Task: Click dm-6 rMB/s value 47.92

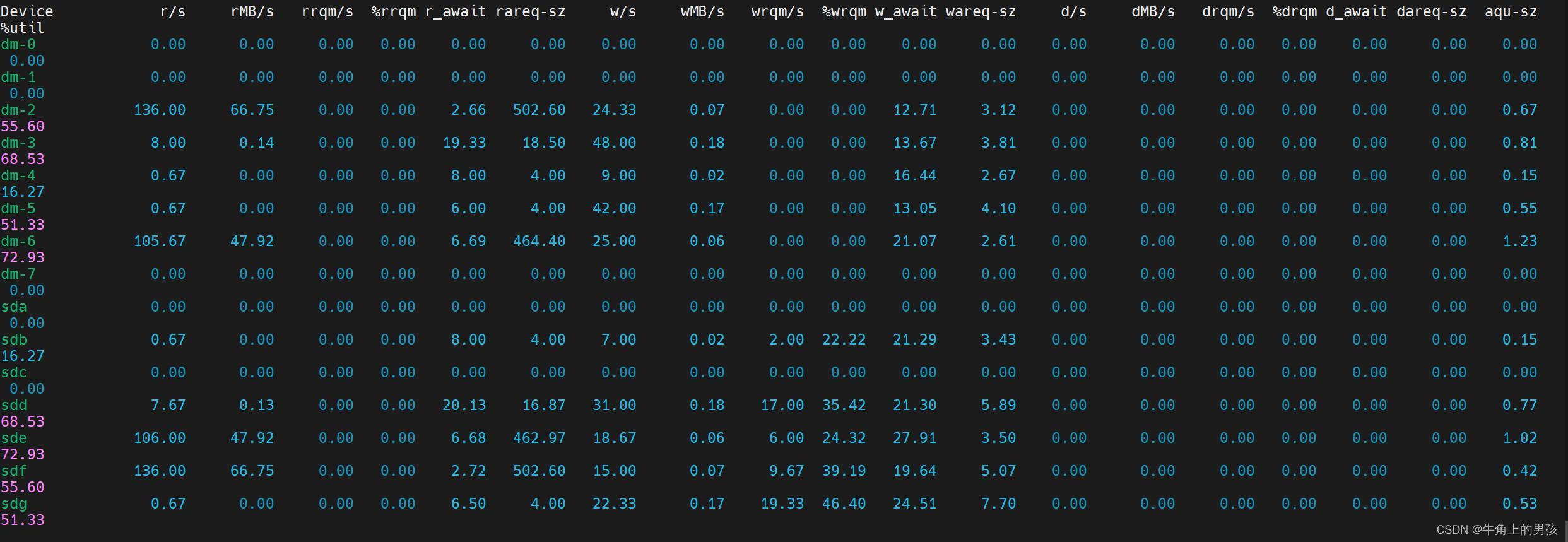Action: (x=252, y=241)
